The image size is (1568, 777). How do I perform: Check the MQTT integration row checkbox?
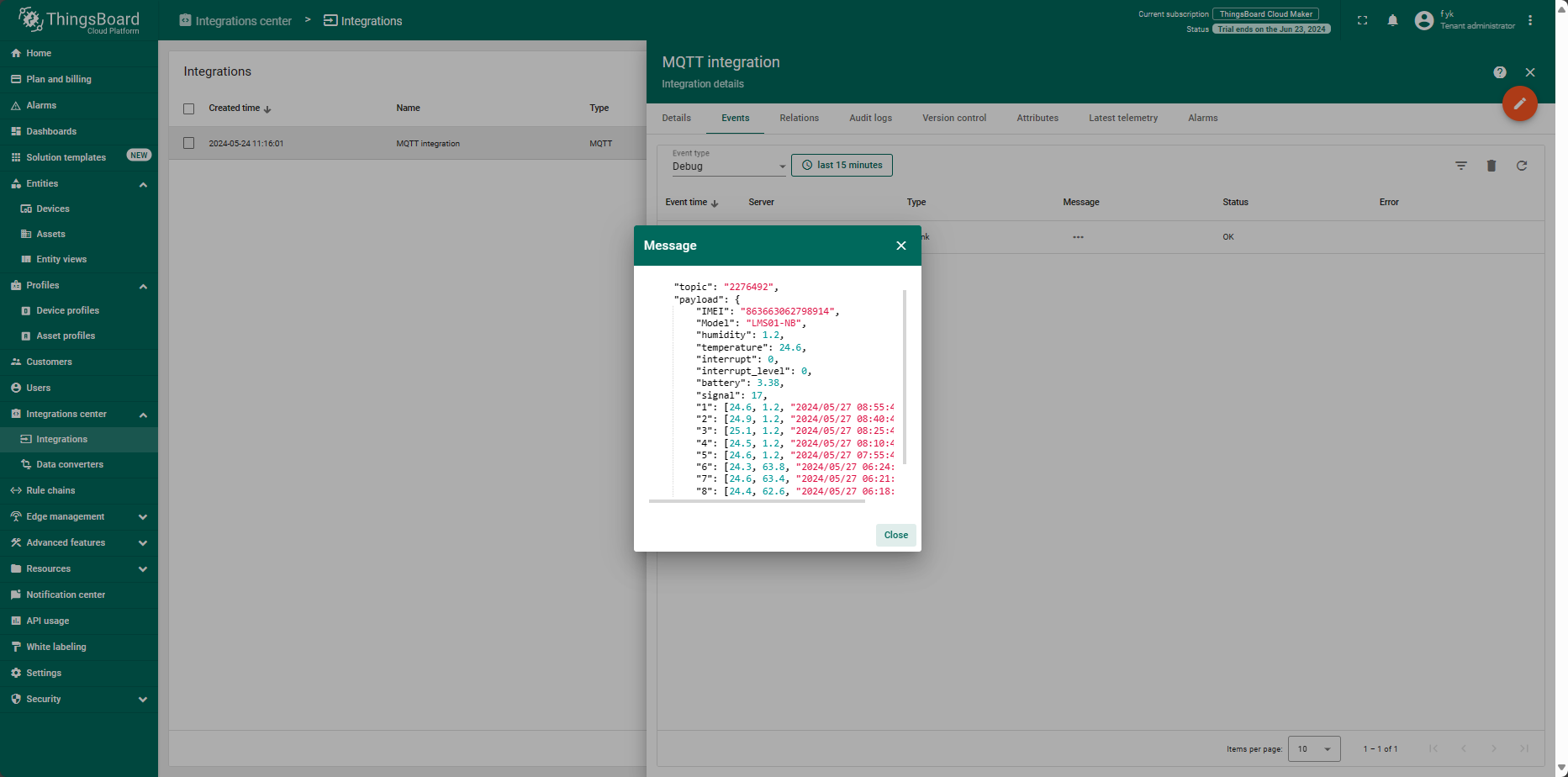pos(189,143)
